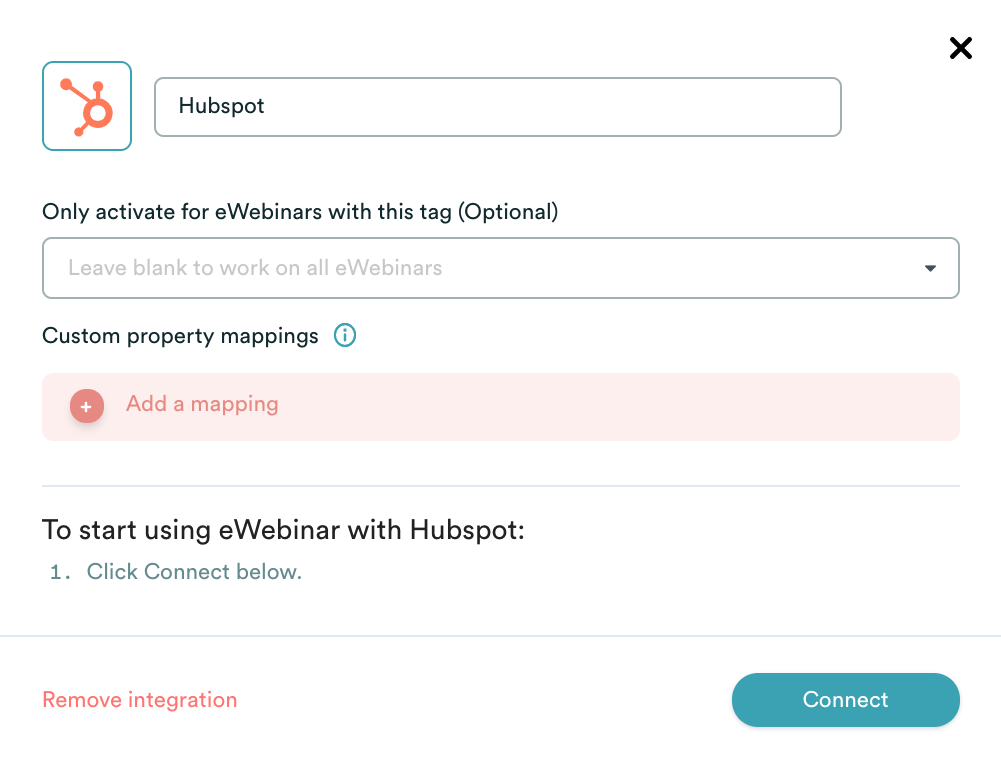The height and width of the screenshot is (760, 1001).
Task: Expand the tag selector using its arrow
Action: (x=930, y=268)
